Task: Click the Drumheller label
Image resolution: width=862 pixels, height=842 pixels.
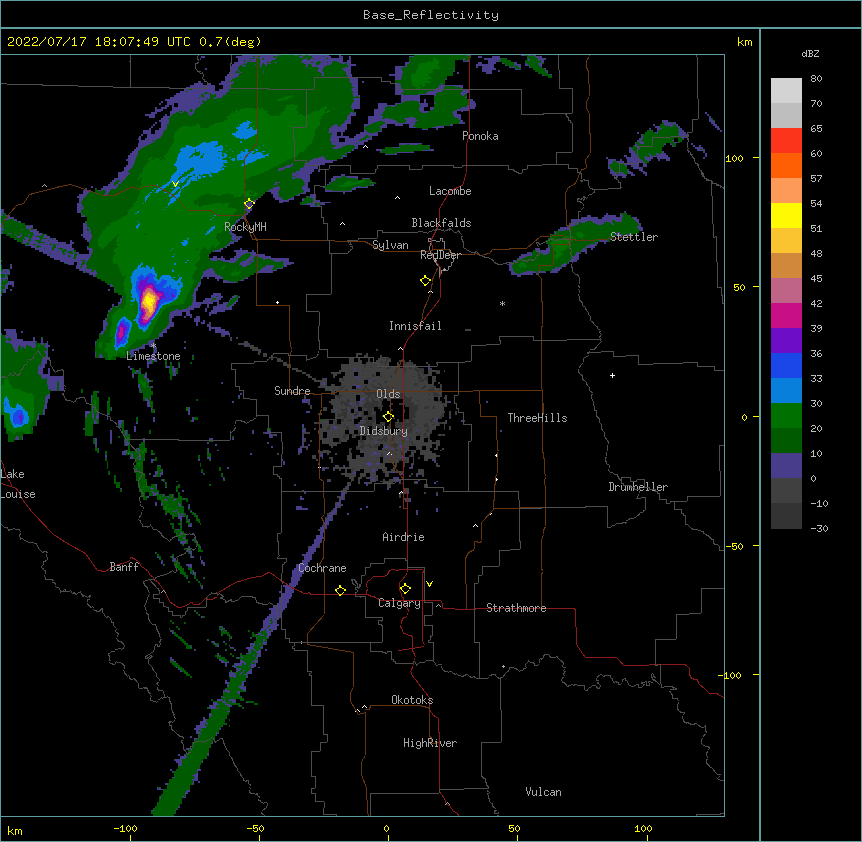Action: pyautogui.click(x=638, y=487)
